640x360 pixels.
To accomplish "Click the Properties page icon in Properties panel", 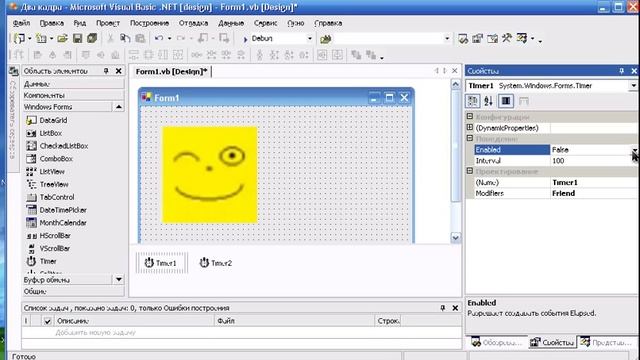I will tap(524, 101).
